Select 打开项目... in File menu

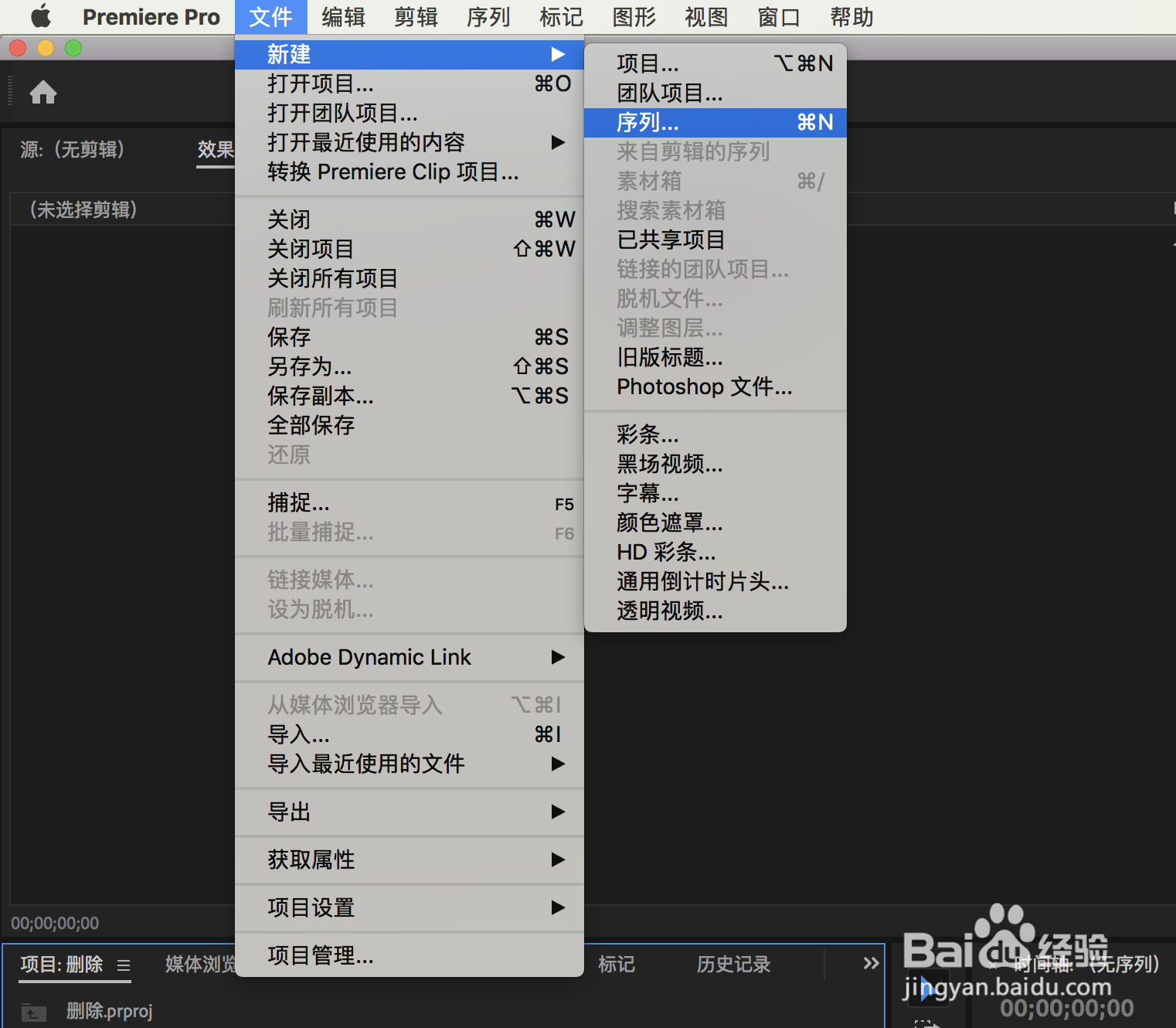(410, 83)
